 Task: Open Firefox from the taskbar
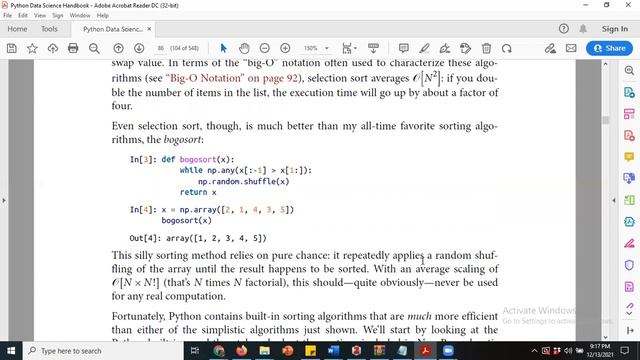pyautogui.click(x=242, y=351)
